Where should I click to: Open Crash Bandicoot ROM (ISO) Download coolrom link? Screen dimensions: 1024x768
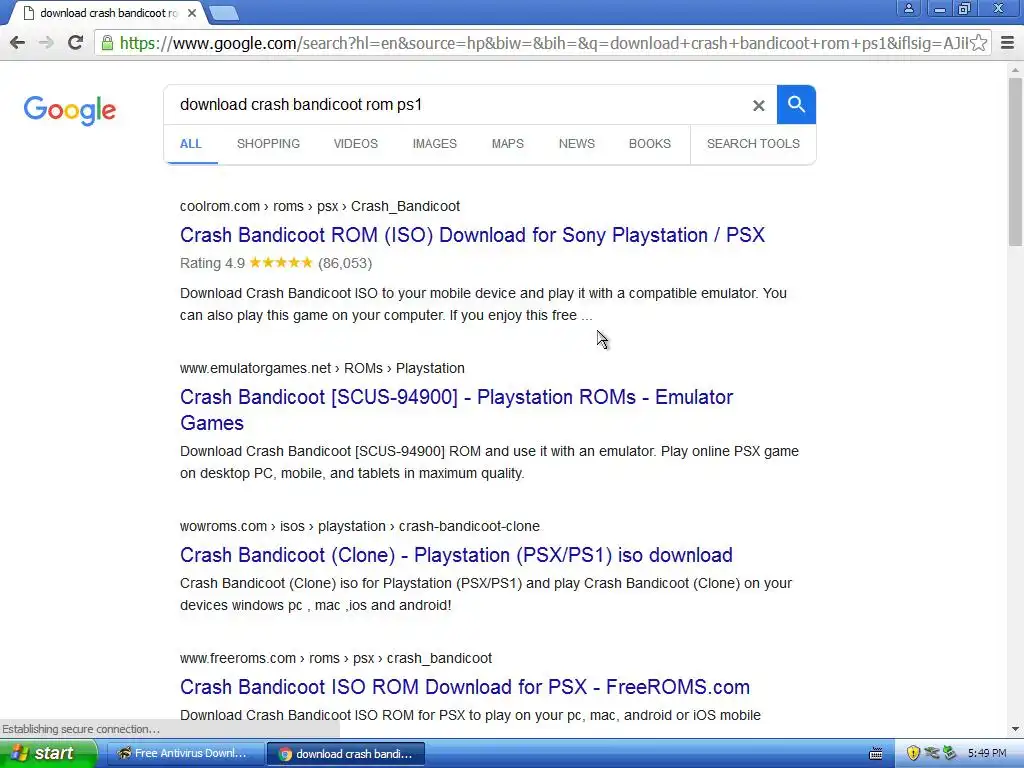[472, 235]
